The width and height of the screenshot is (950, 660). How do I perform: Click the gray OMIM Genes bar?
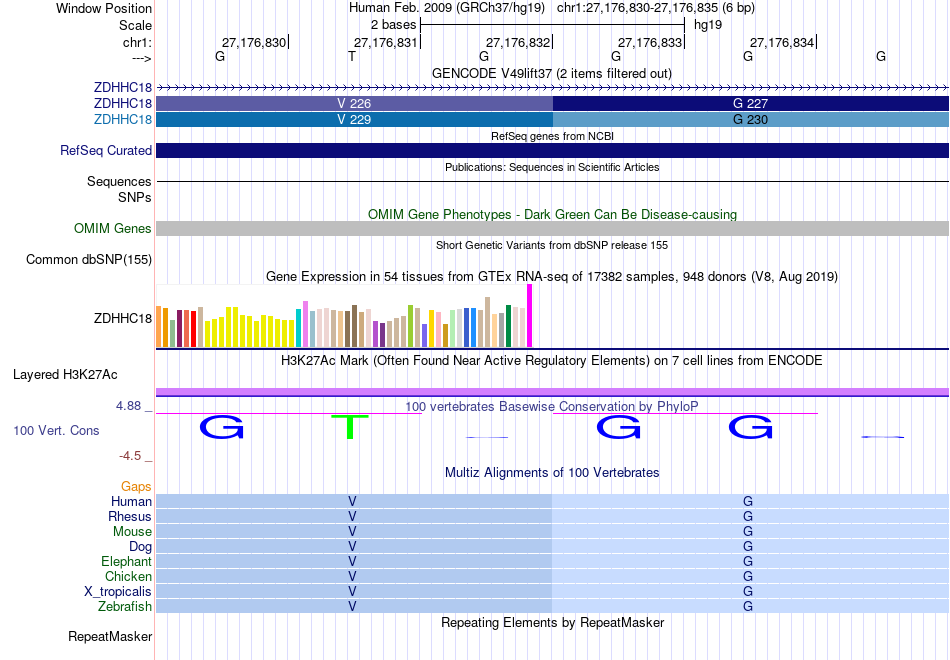coord(553,228)
